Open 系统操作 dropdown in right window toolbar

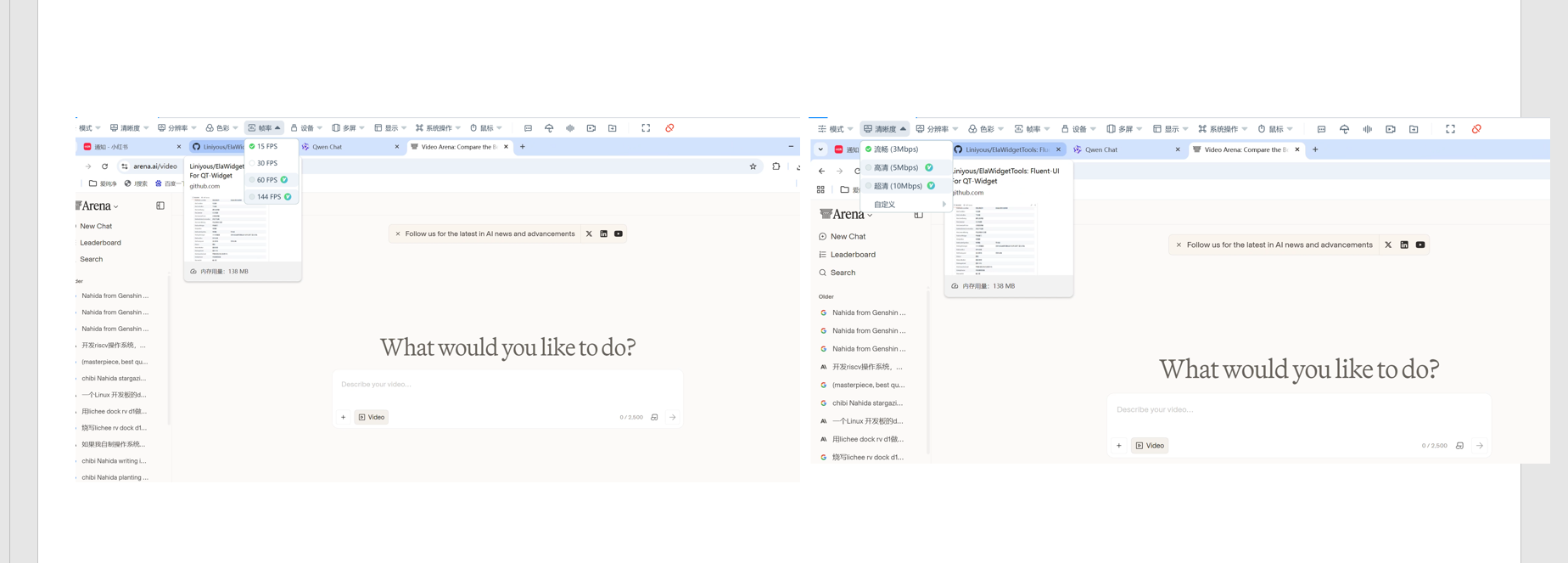(1223, 129)
